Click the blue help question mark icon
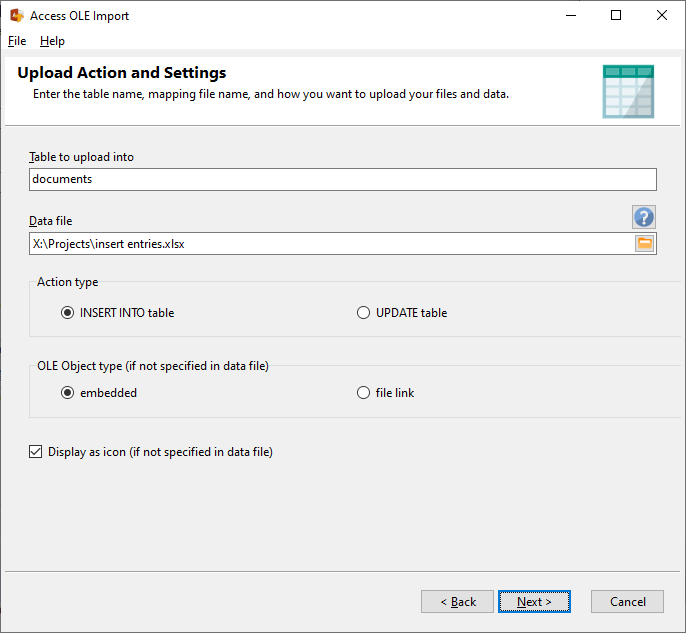Image resolution: width=686 pixels, height=633 pixels. point(643,217)
